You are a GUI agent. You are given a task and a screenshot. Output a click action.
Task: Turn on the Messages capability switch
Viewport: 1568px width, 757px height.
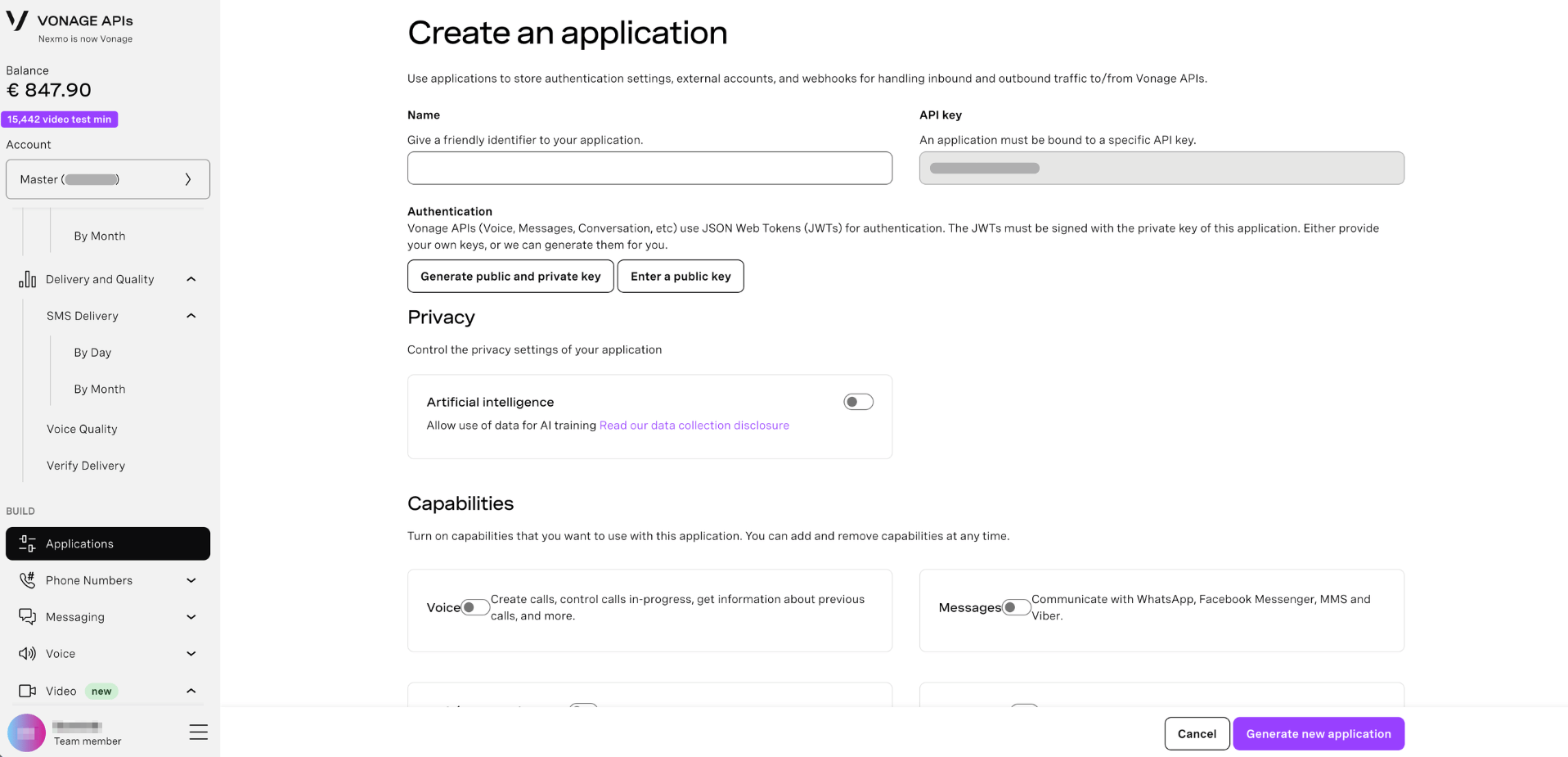pos(1017,607)
